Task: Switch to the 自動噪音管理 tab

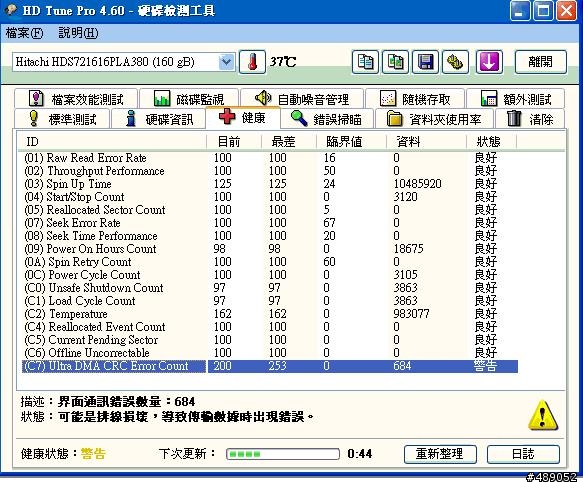Action: click(302, 99)
